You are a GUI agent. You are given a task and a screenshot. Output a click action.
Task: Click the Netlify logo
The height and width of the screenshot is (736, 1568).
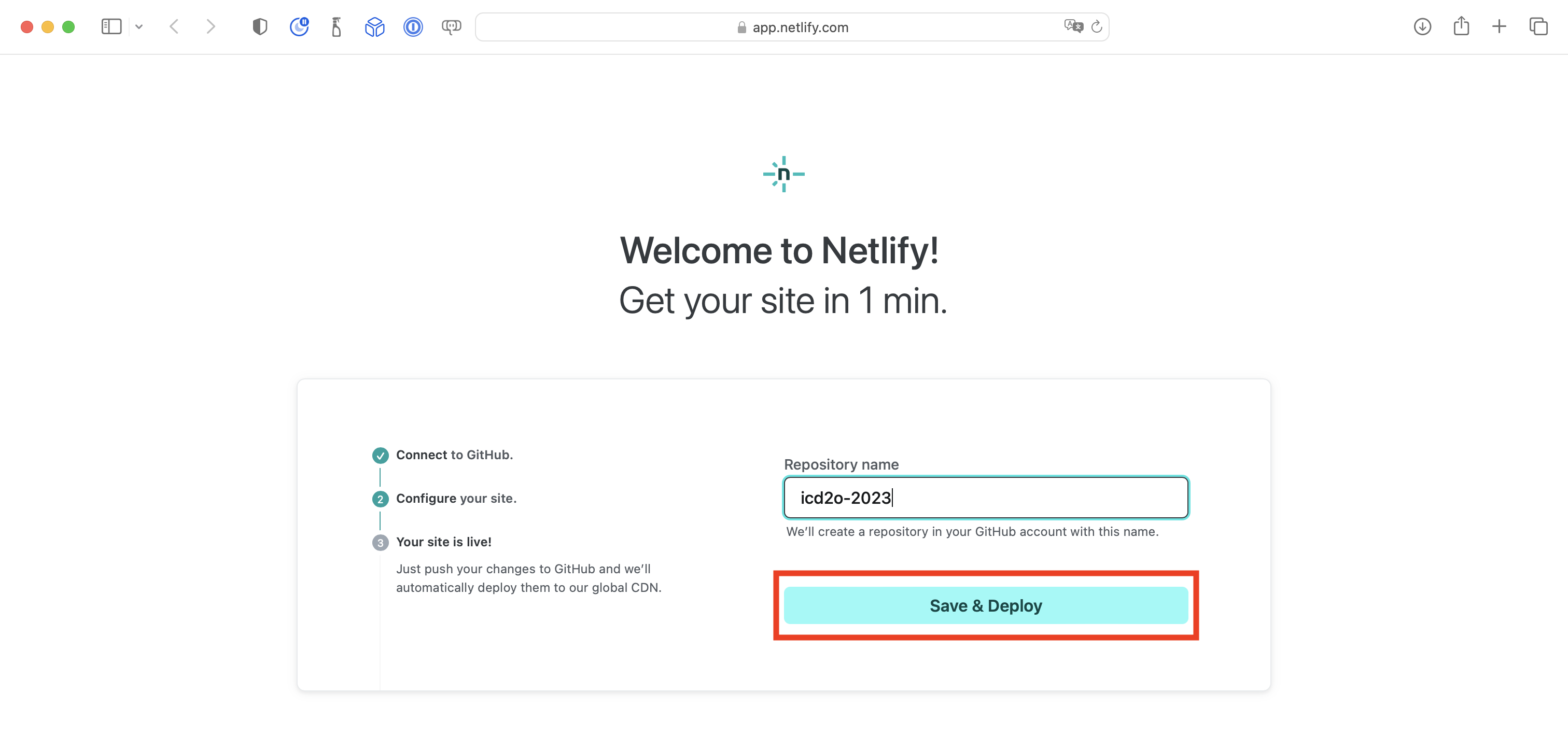tap(784, 175)
